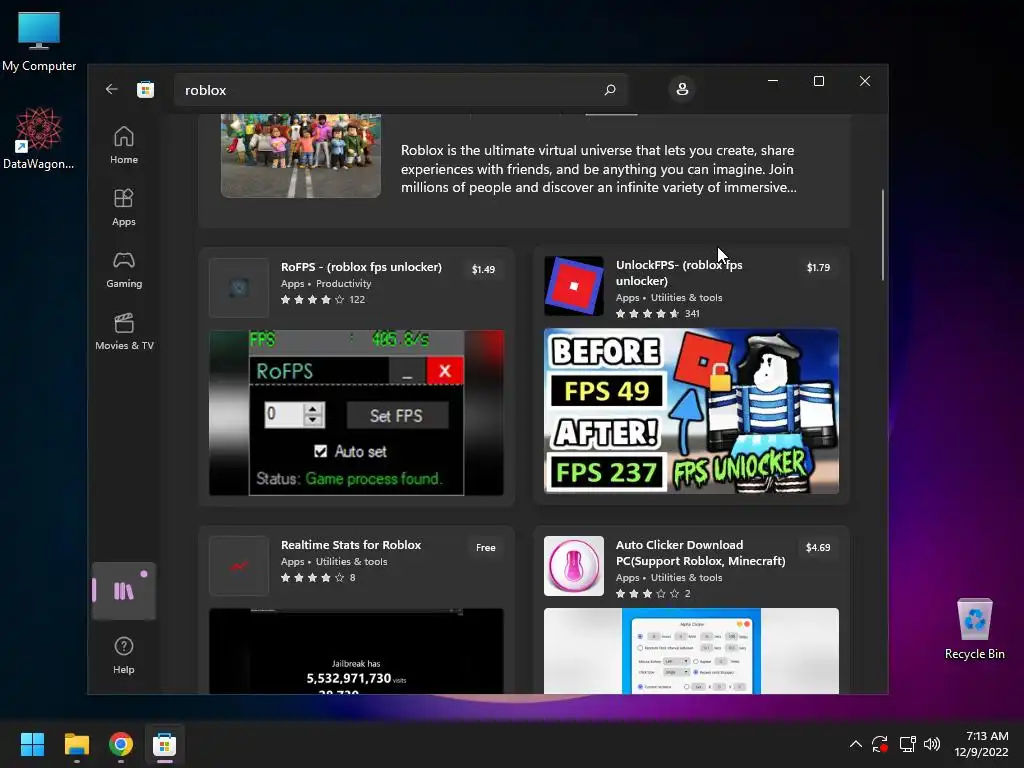Click the $4.69 price of Auto Clicker

pos(818,547)
